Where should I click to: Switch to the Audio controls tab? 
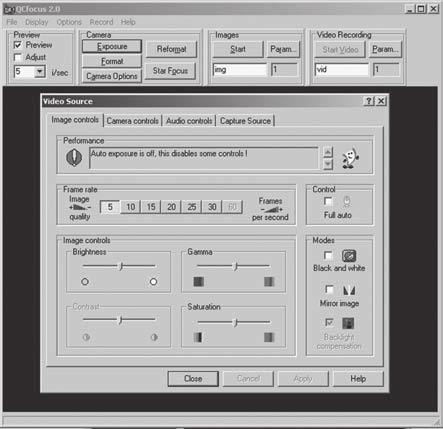[x=189, y=121]
